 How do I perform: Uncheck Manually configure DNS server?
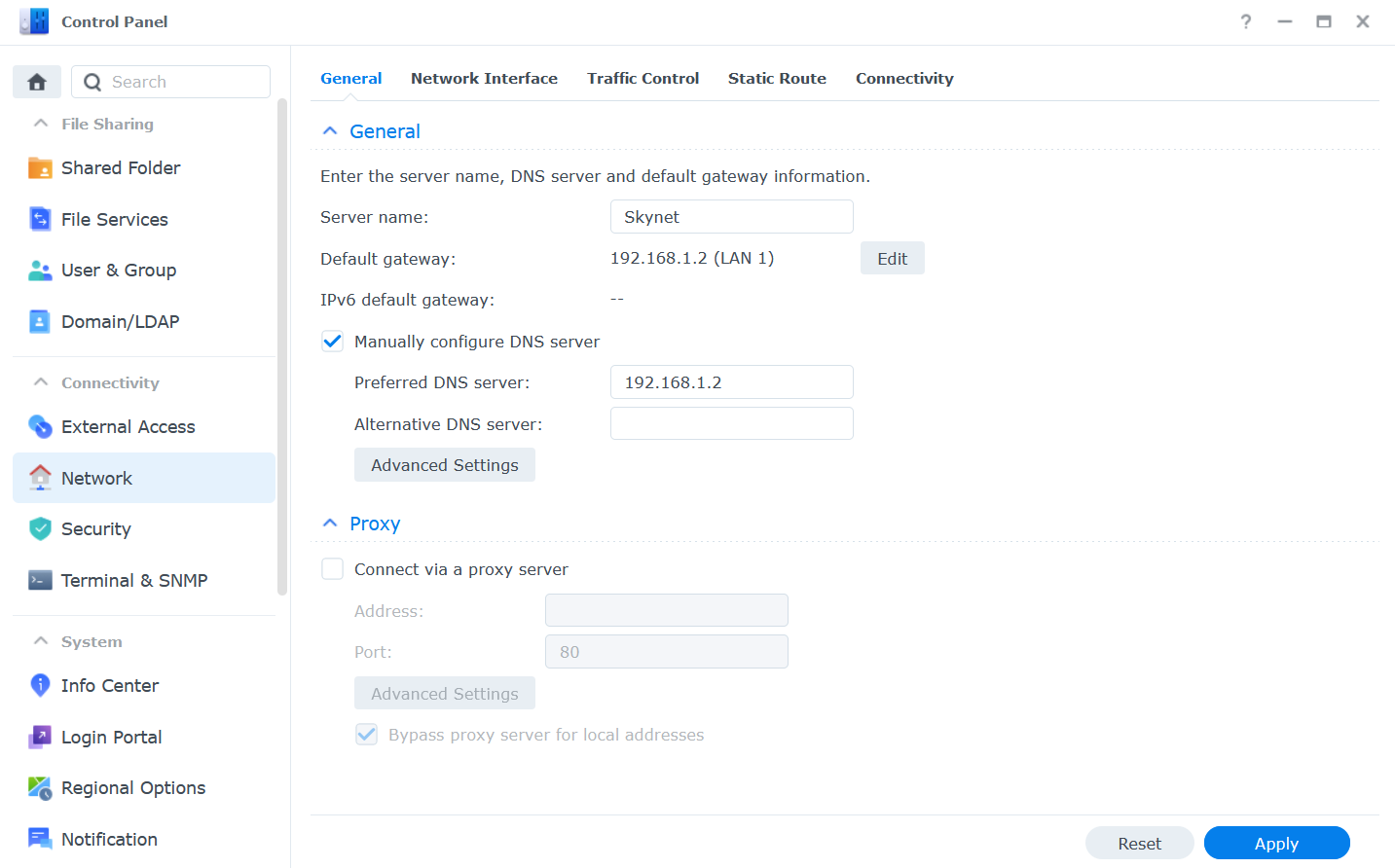coord(332,341)
